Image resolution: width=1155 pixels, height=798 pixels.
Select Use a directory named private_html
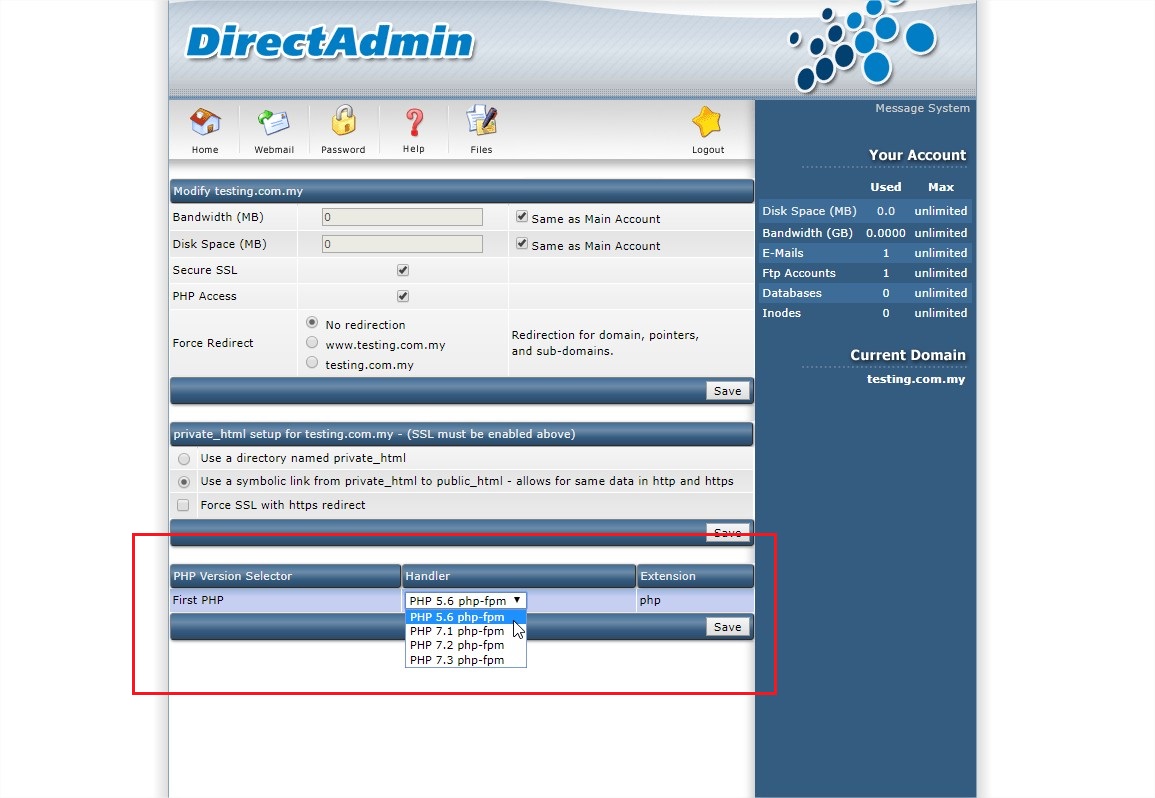(184, 459)
